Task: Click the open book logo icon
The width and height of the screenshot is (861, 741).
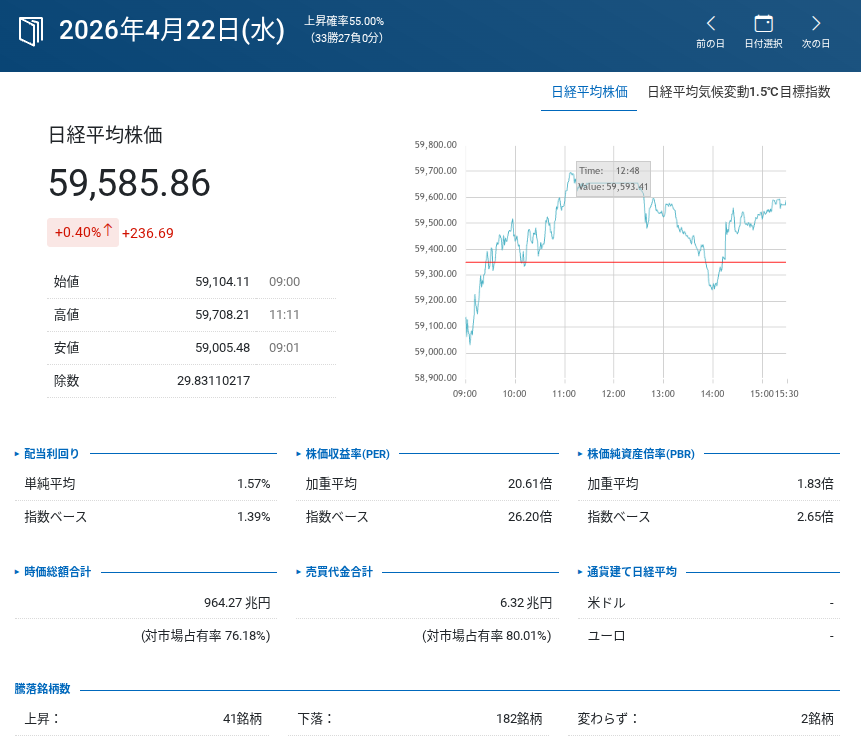Action: tap(32, 31)
